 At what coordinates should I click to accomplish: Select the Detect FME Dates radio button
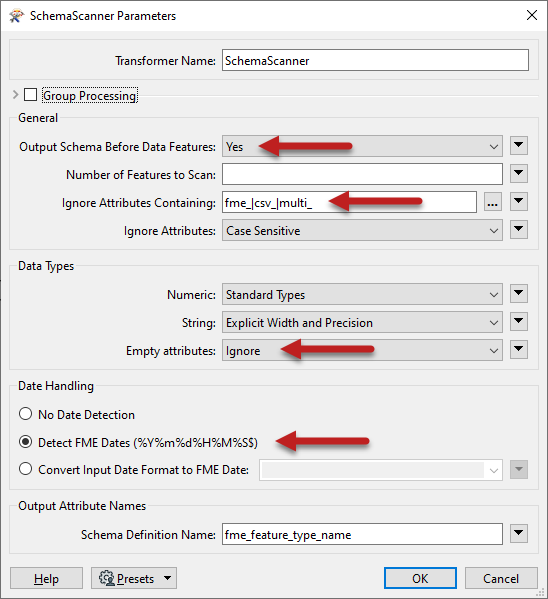tap(25, 442)
